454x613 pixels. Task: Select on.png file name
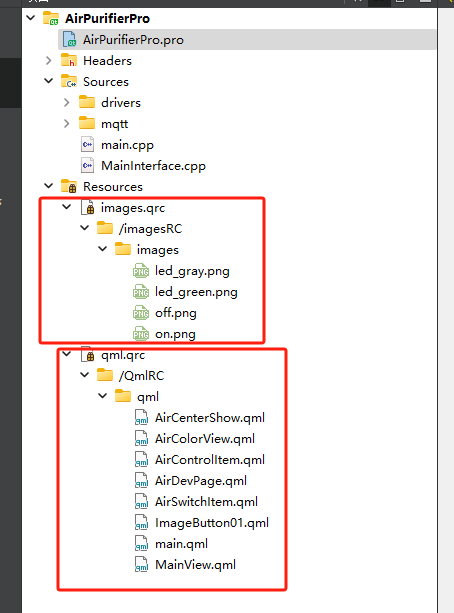click(x=175, y=334)
